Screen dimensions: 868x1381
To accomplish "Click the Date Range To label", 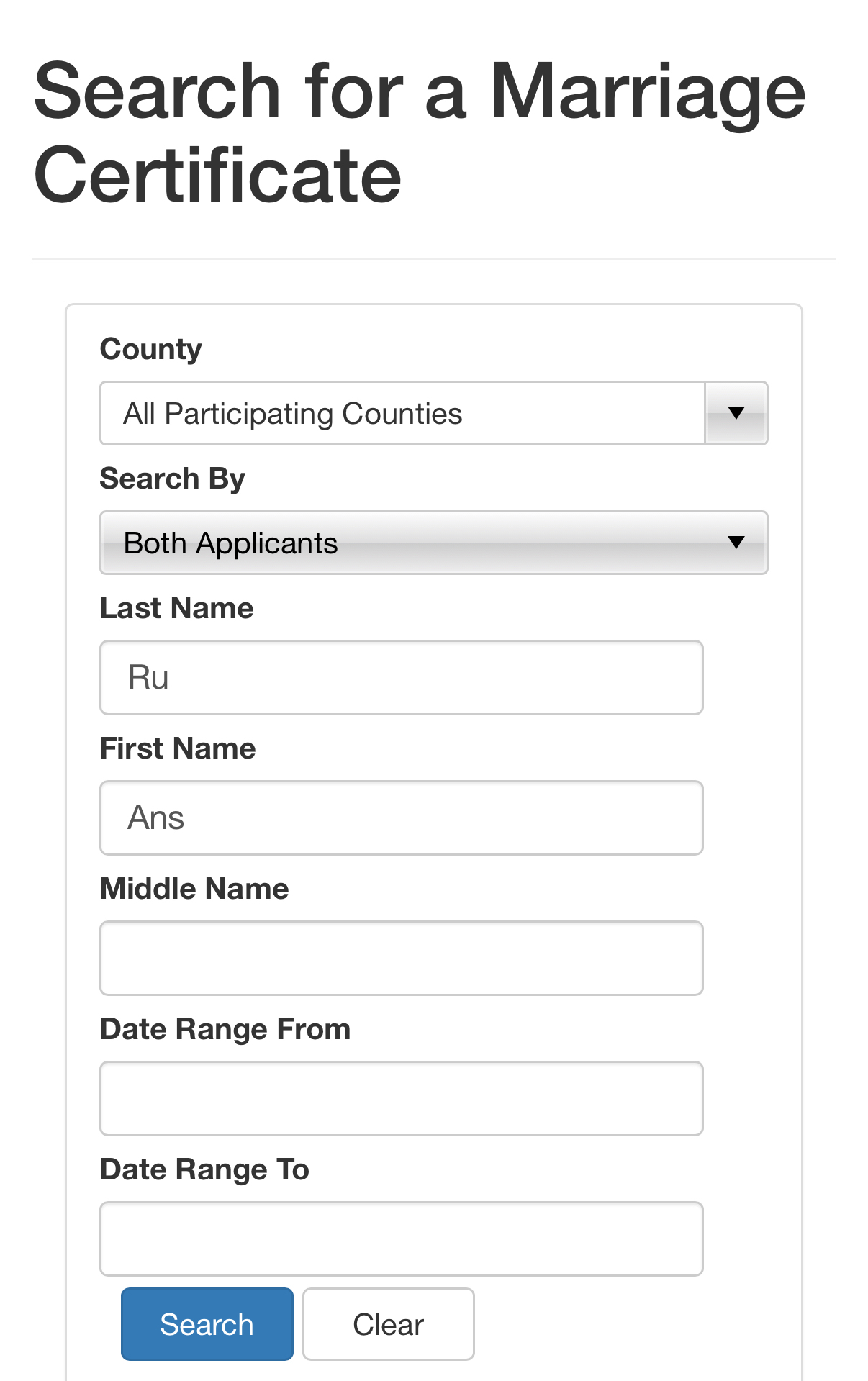I will pos(205,1169).
